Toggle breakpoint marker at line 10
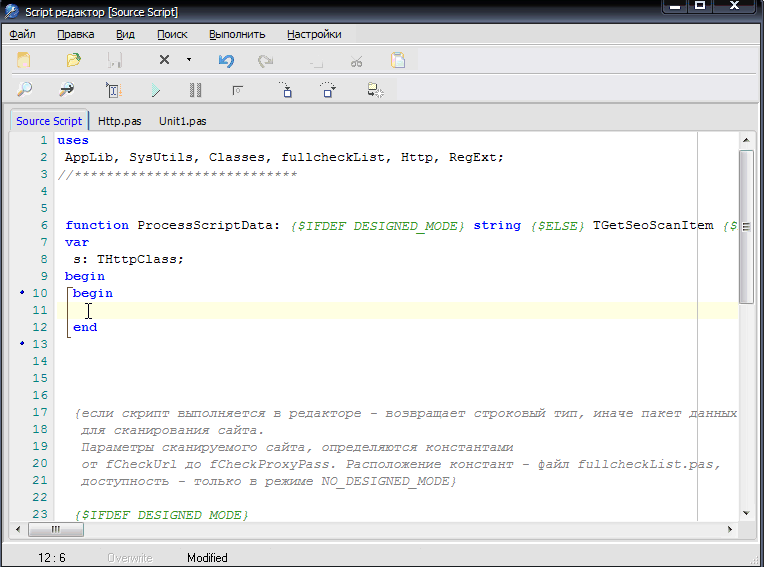This screenshot has width=764, height=567. [22, 294]
